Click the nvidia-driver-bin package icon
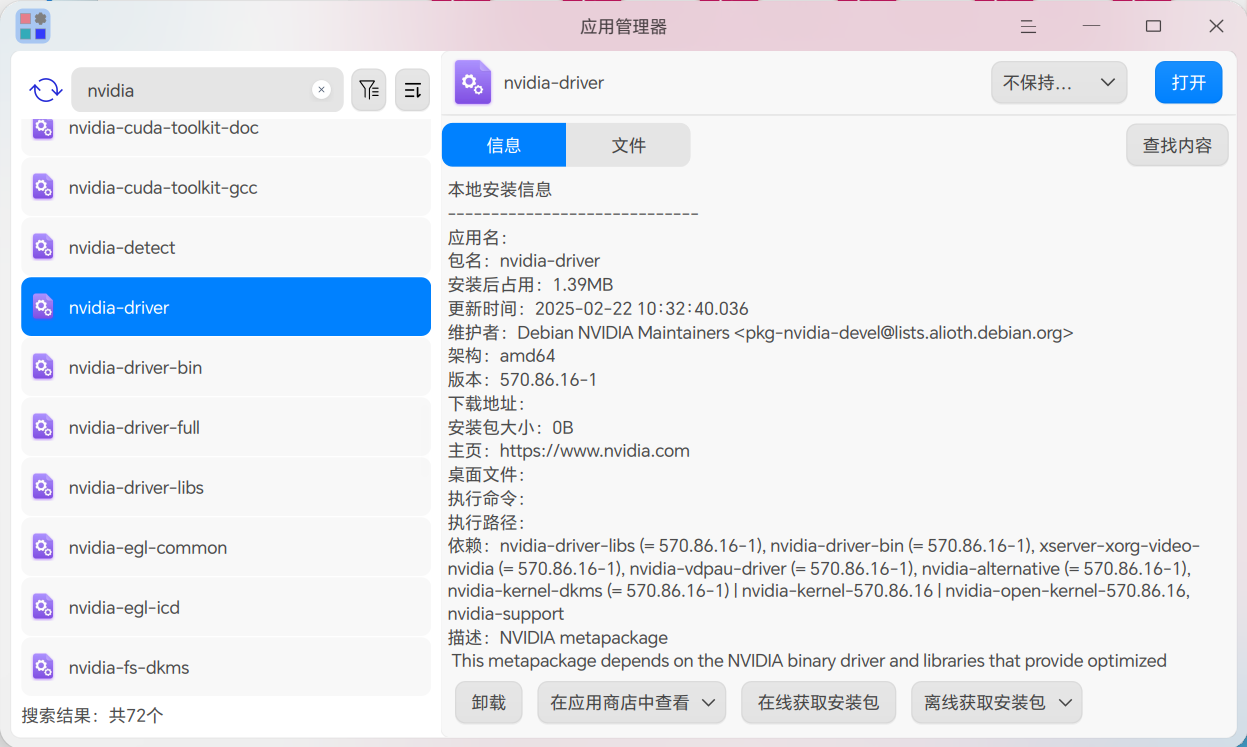 tap(43, 368)
